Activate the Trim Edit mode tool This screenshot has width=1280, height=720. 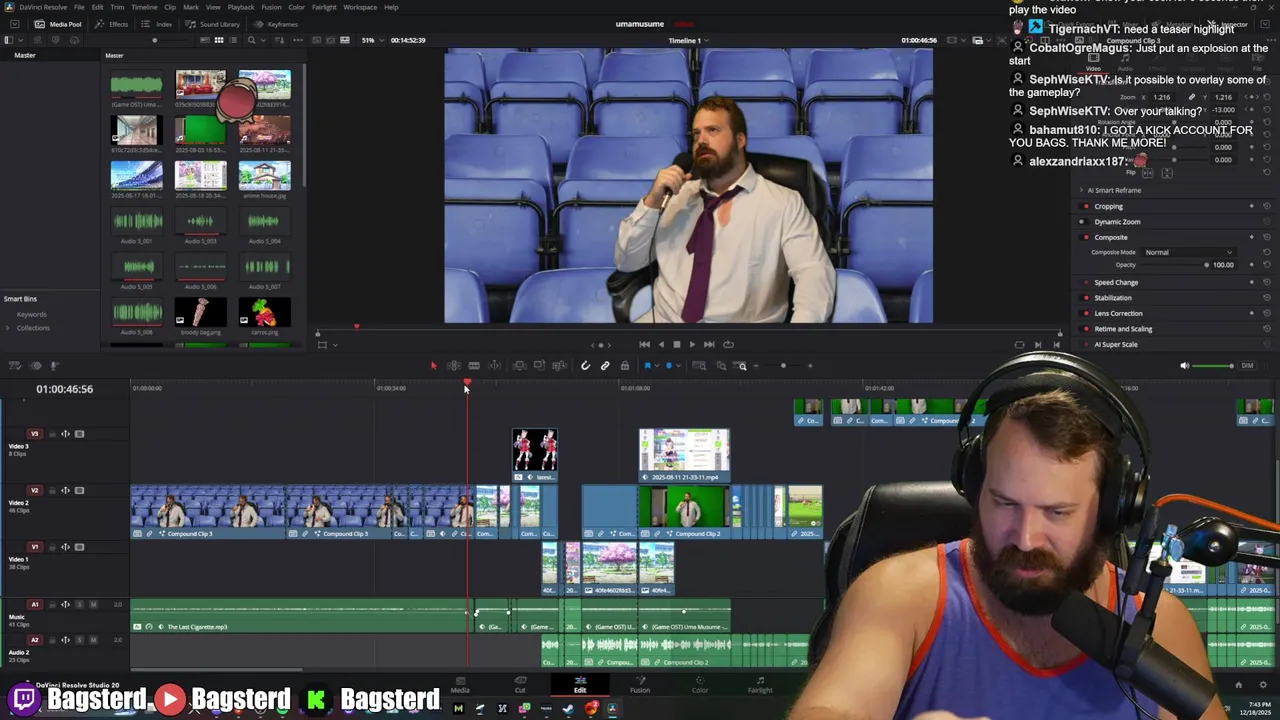coord(454,366)
